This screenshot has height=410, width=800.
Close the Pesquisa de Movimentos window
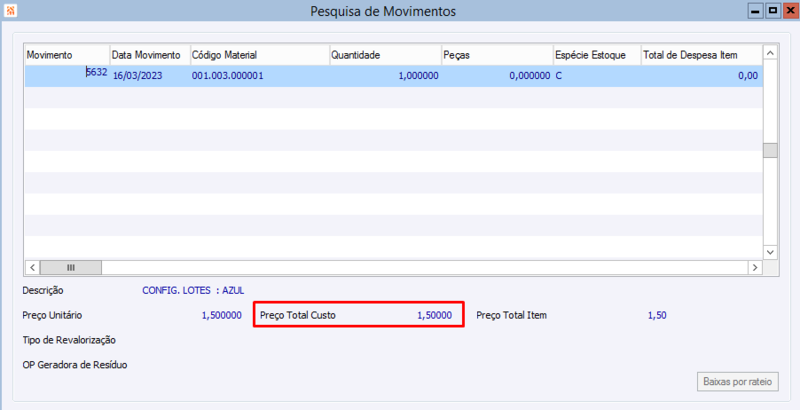coord(791,11)
